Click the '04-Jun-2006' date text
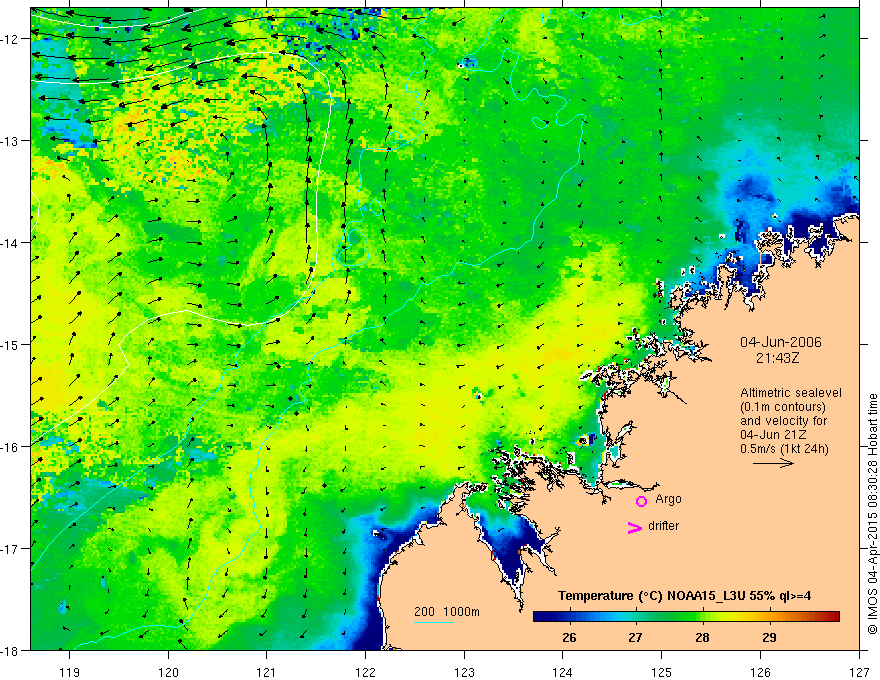This screenshot has width=880, height=680. (x=781, y=342)
